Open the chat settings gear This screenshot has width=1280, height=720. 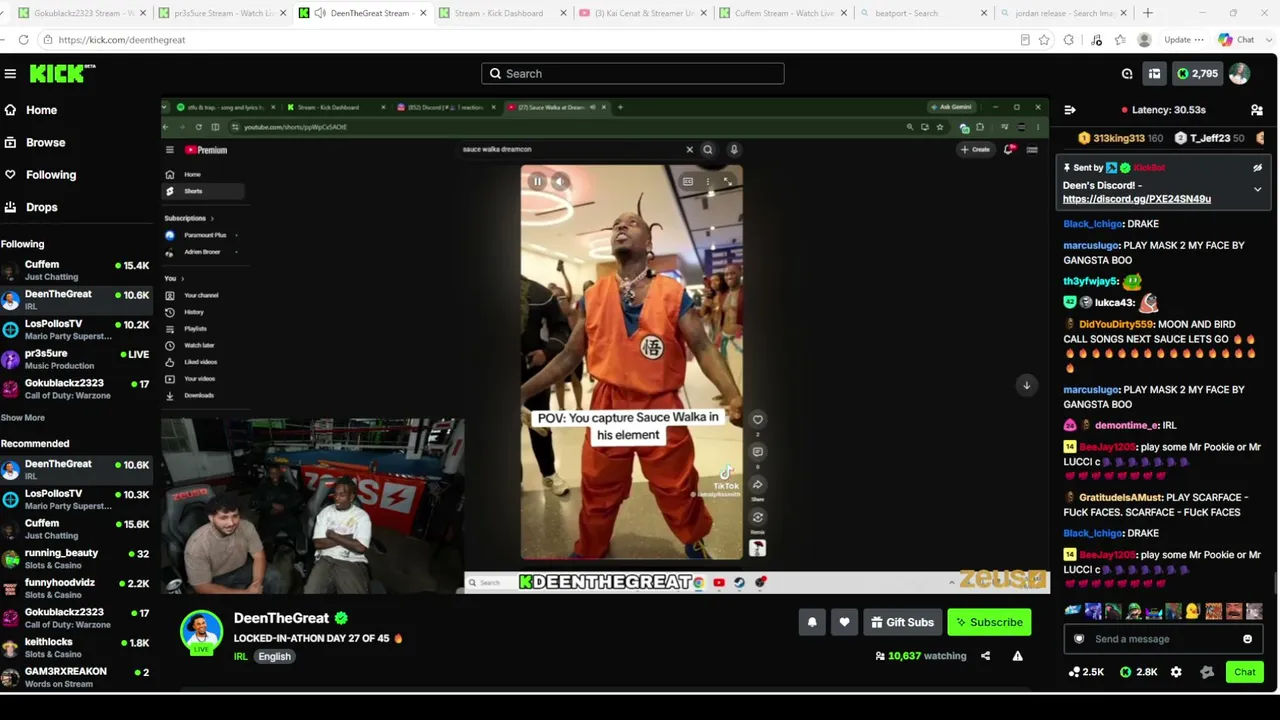[1176, 672]
